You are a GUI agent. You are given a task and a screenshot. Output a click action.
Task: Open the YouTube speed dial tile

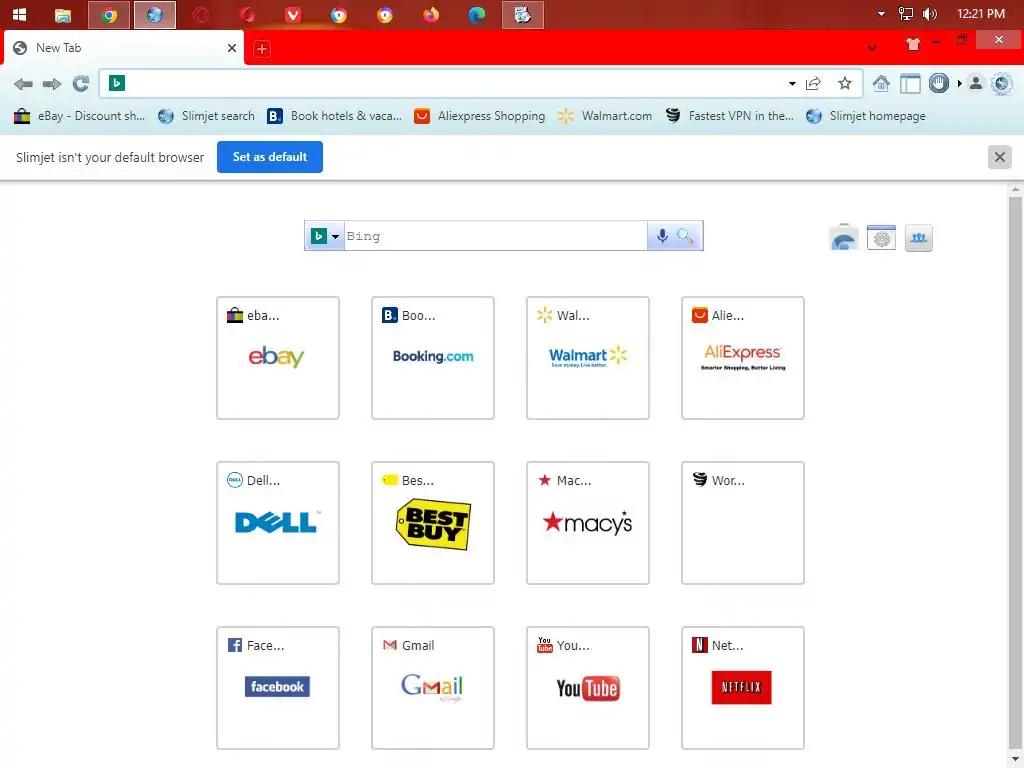point(588,688)
